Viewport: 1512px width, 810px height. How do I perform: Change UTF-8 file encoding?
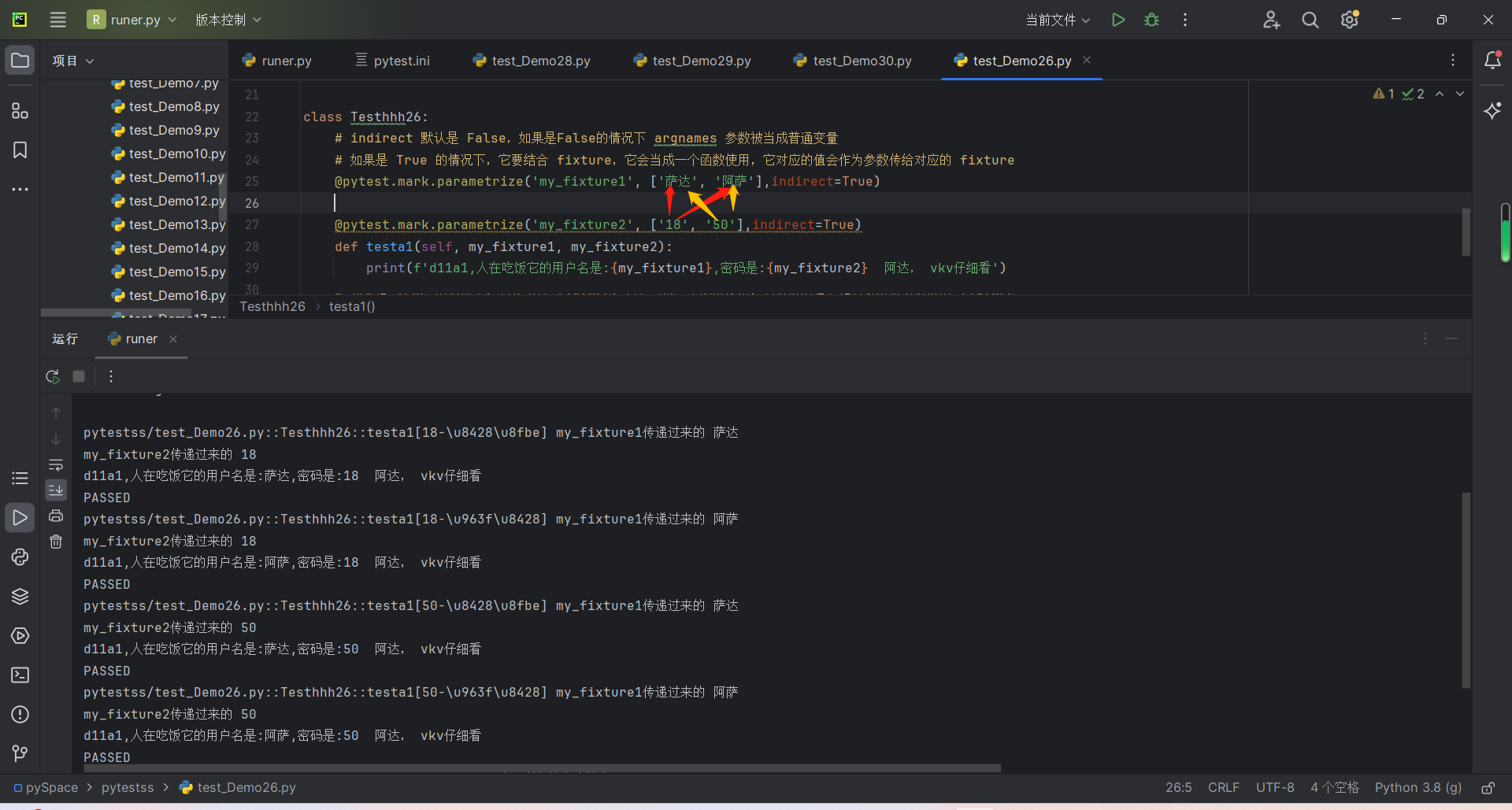pyautogui.click(x=1275, y=788)
